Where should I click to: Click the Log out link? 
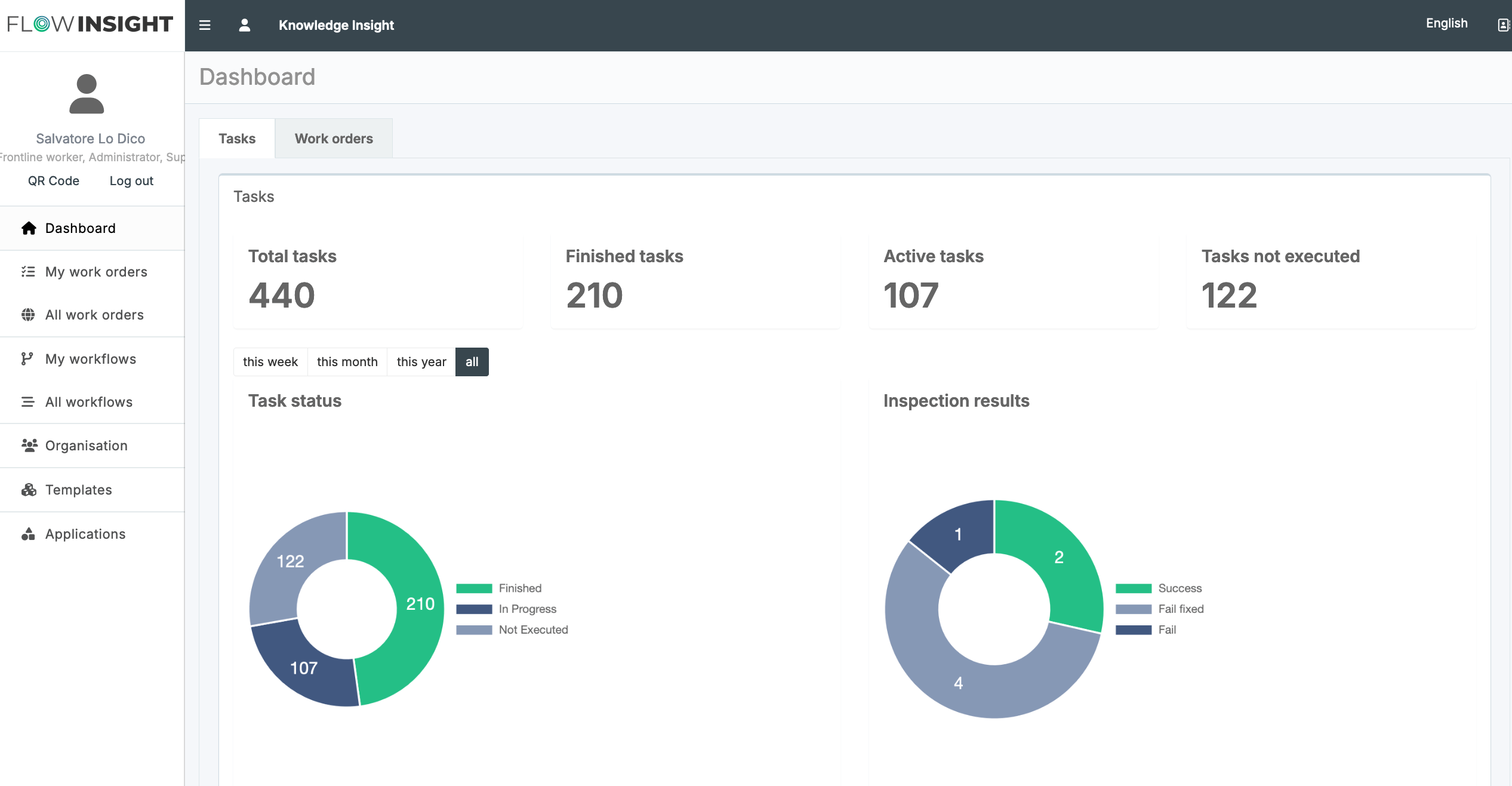pos(131,181)
